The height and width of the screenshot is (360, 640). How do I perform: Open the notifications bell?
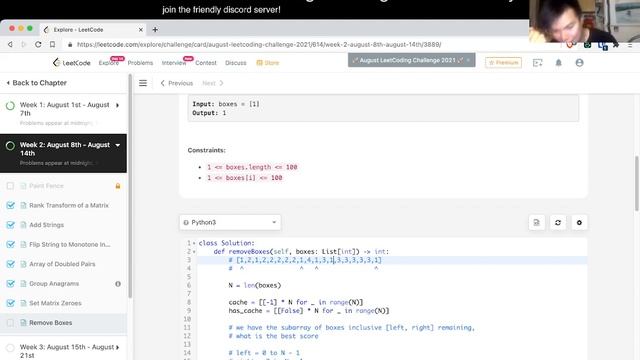click(x=558, y=62)
